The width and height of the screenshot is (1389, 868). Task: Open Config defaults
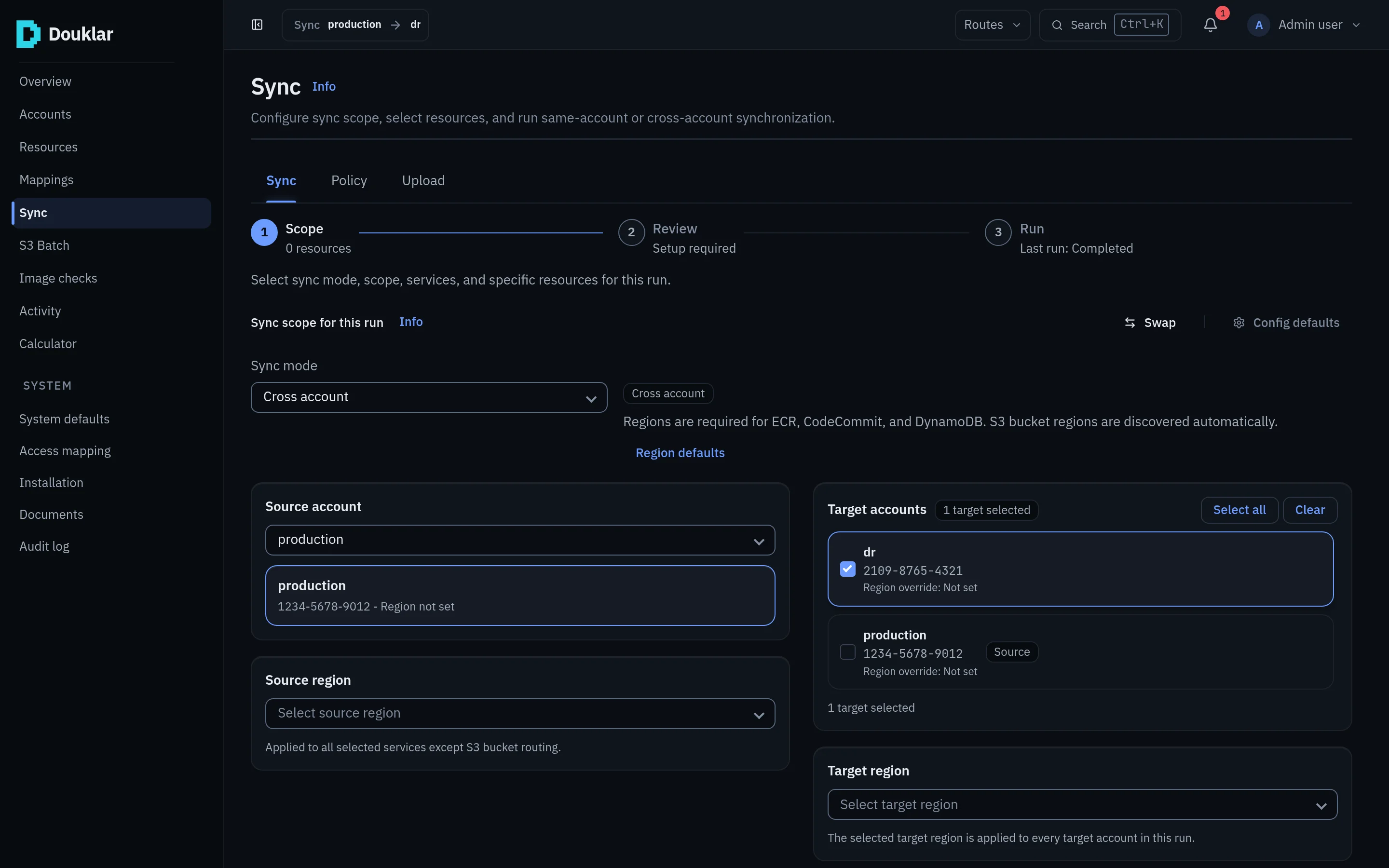(x=1286, y=323)
